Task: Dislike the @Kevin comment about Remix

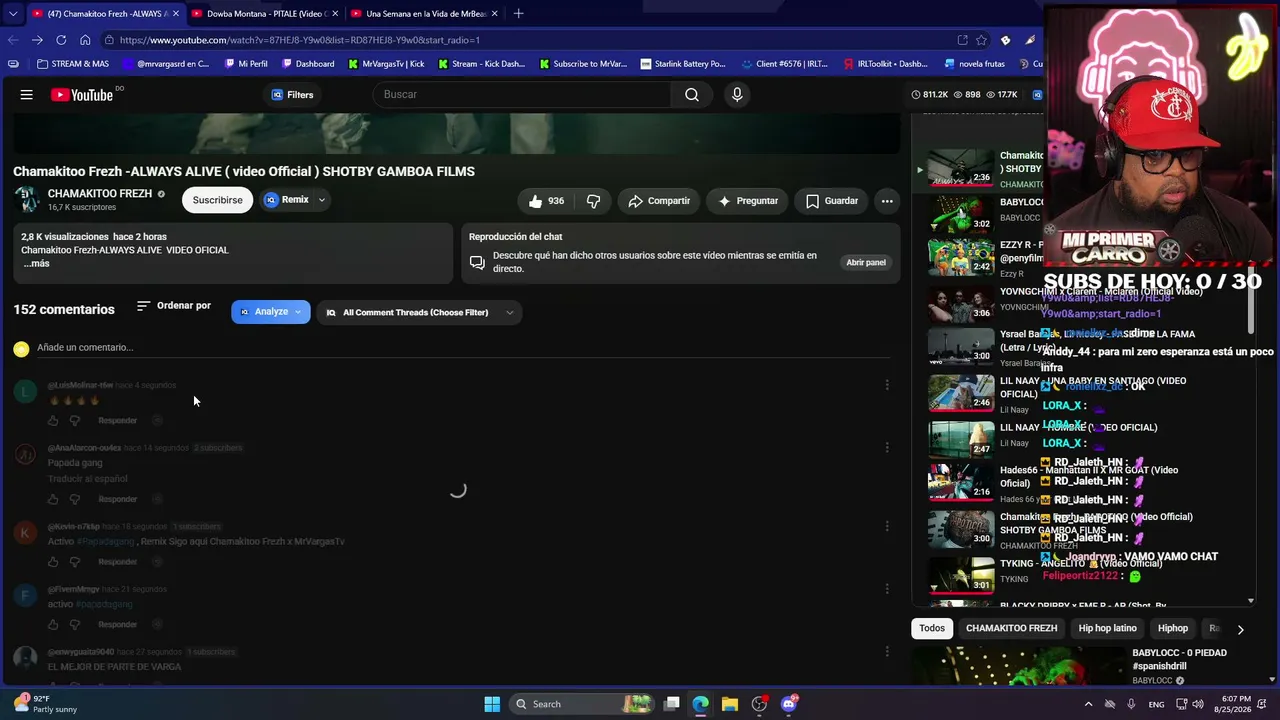Action: pos(74,562)
